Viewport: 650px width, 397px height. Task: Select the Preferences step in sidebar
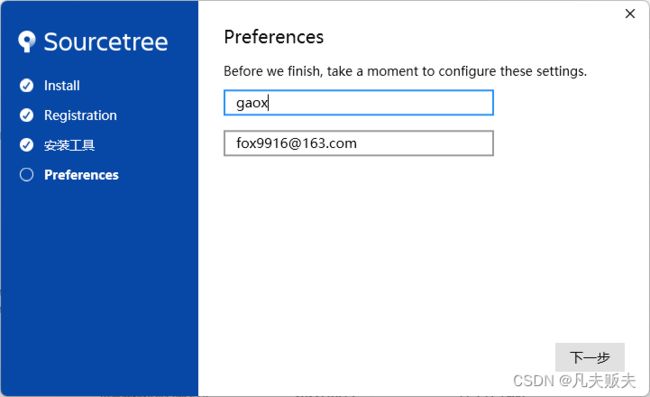81,175
